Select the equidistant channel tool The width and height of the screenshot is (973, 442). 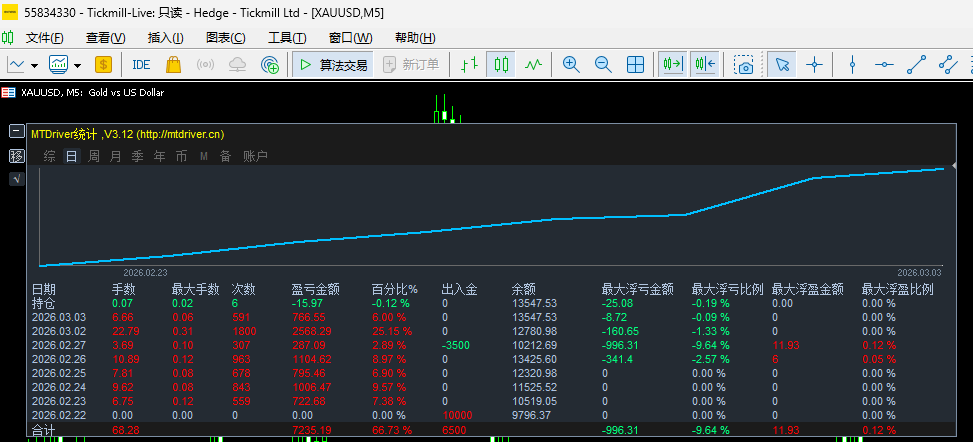(949, 64)
